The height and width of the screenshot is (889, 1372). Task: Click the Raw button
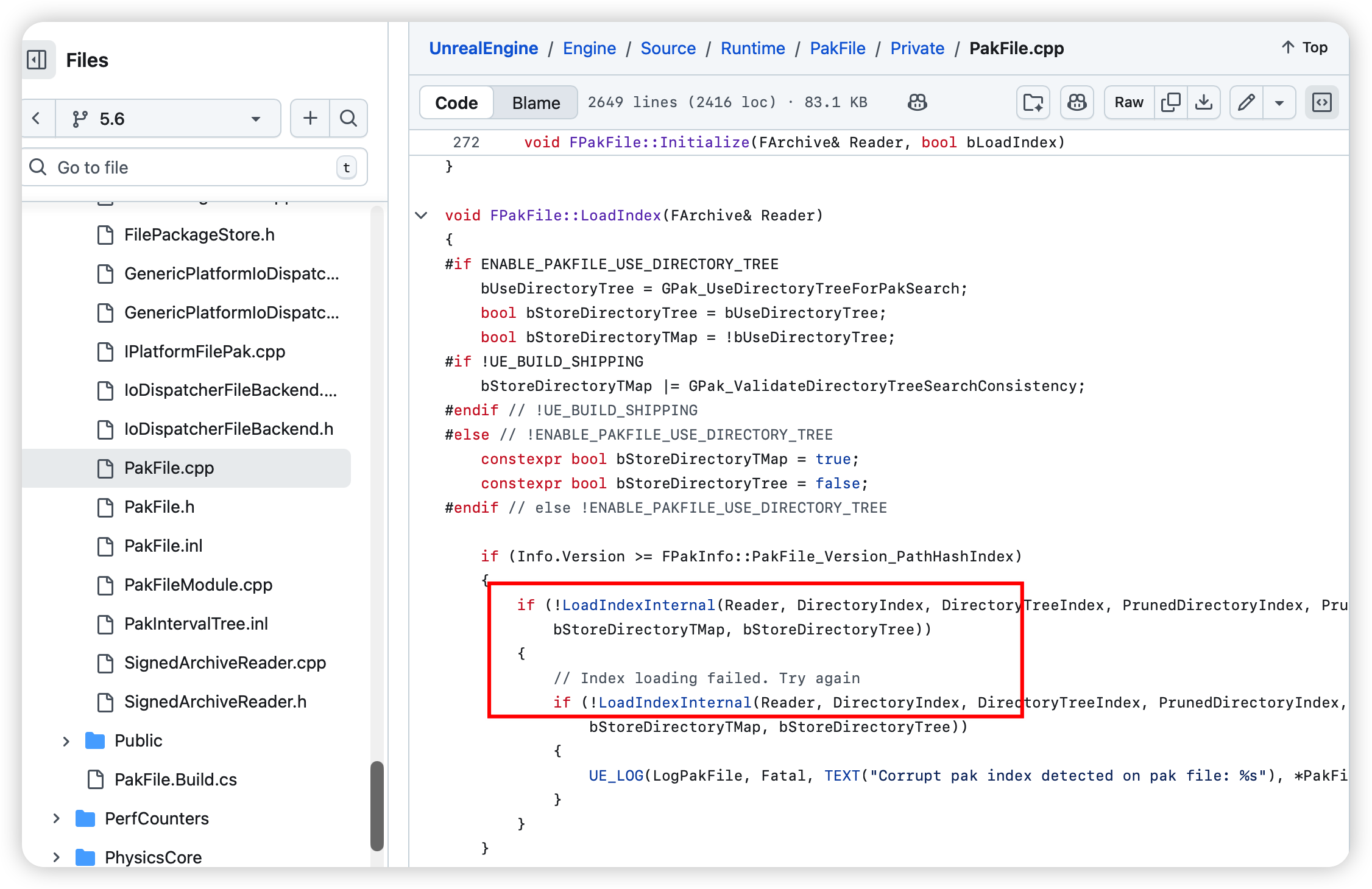pos(1128,102)
